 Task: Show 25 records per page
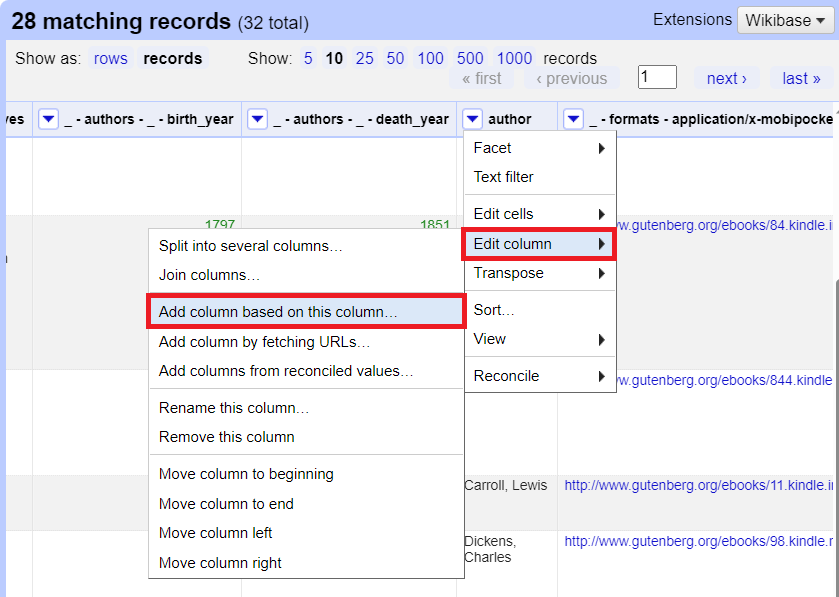[x=364, y=59]
